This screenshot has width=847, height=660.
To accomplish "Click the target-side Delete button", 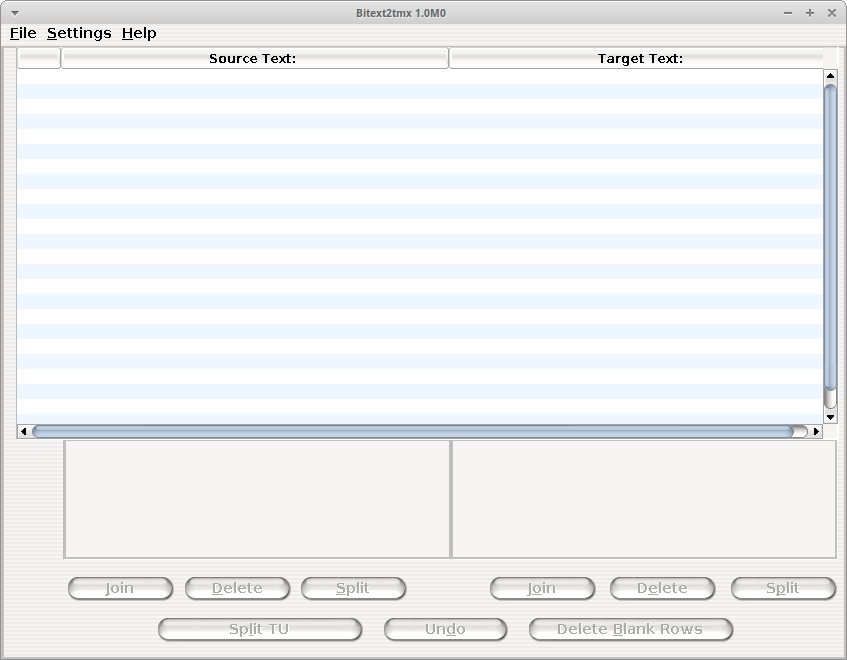I will (x=662, y=588).
